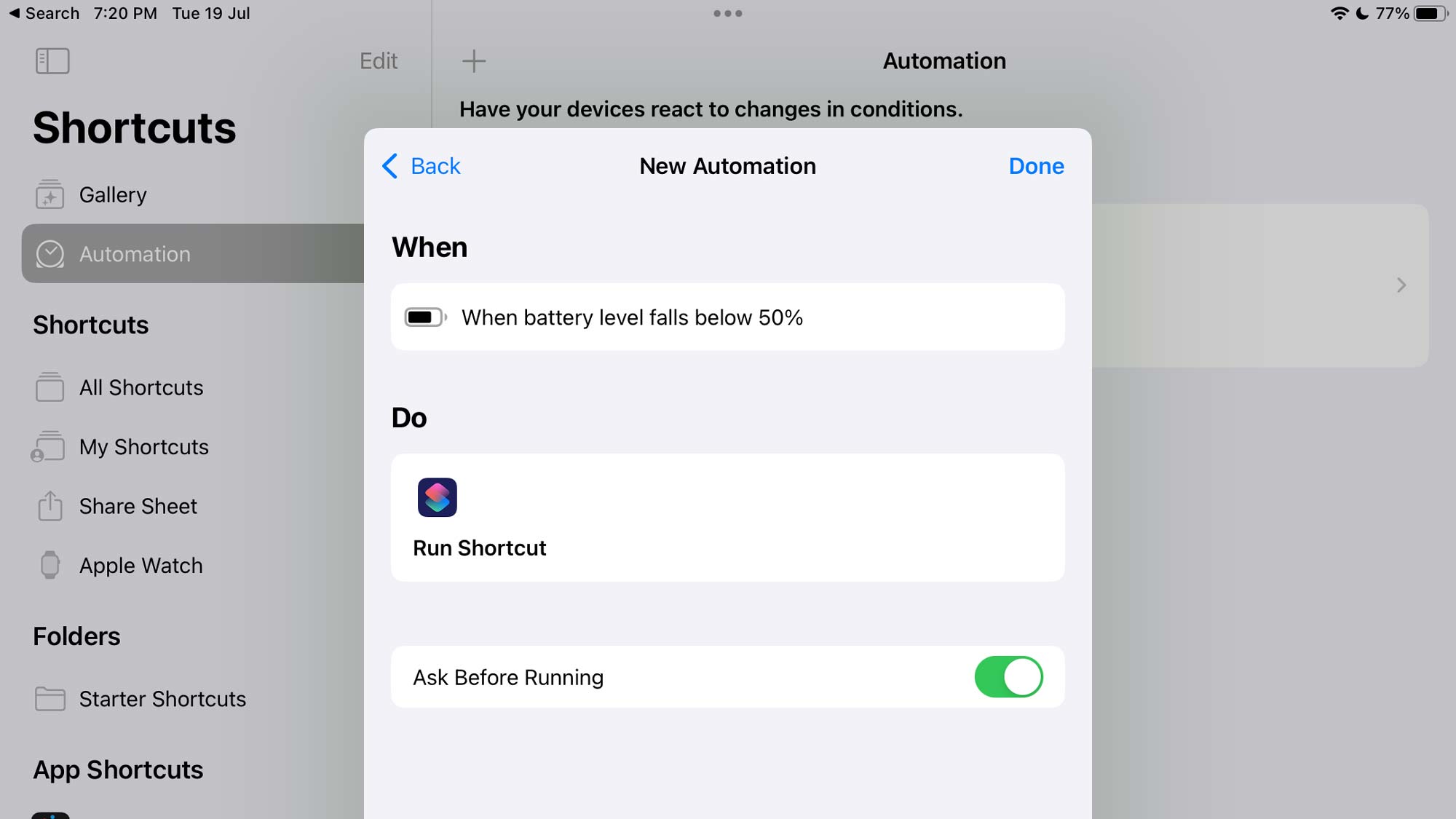1456x819 pixels.
Task: Click the Add automation plus button
Action: 474,60
